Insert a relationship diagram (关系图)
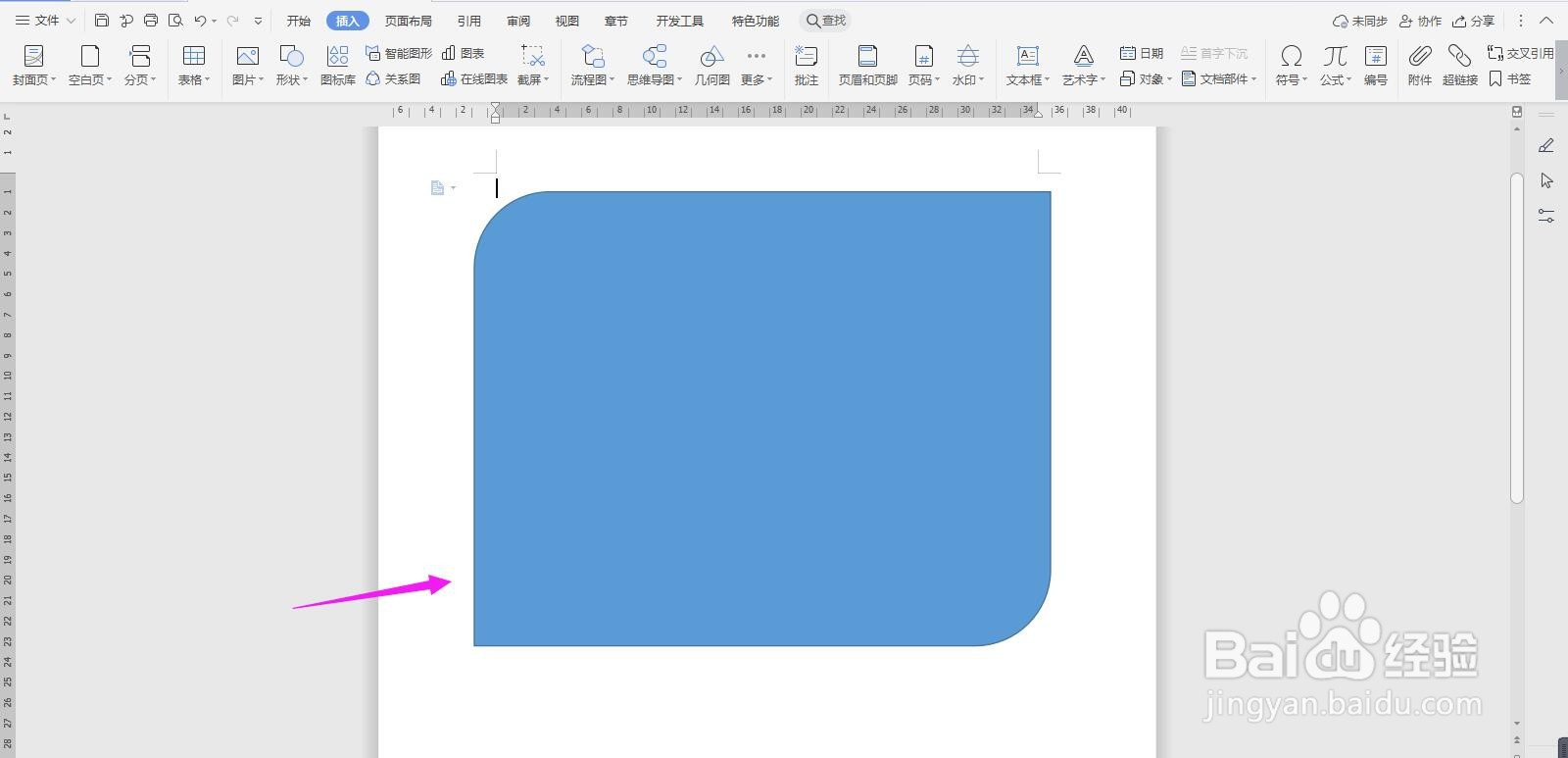The width and height of the screenshot is (1568, 758). [x=393, y=78]
